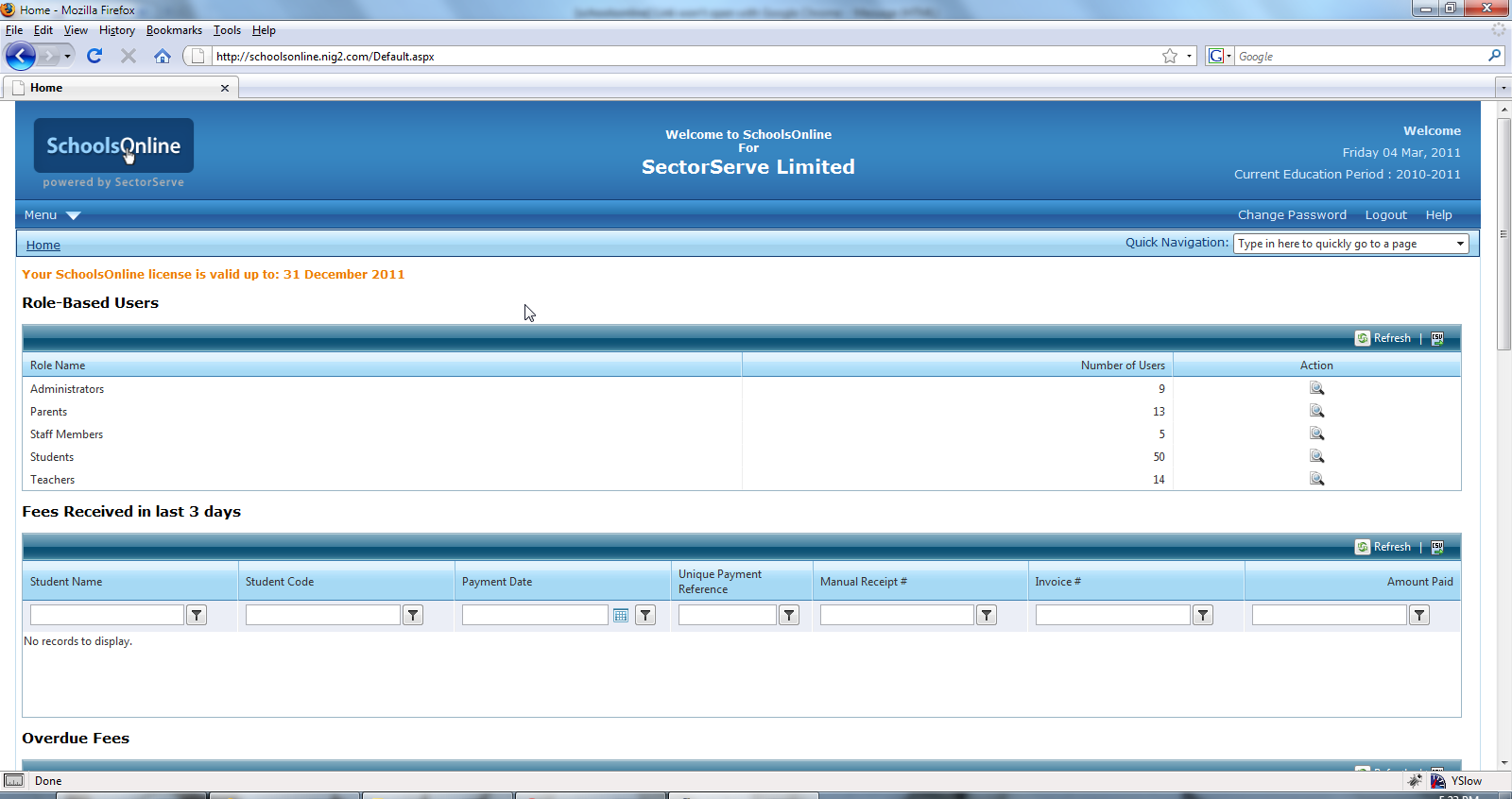This screenshot has width=1512, height=799.
Task: Refresh the Role-Based Users grid
Action: tap(1383, 338)
